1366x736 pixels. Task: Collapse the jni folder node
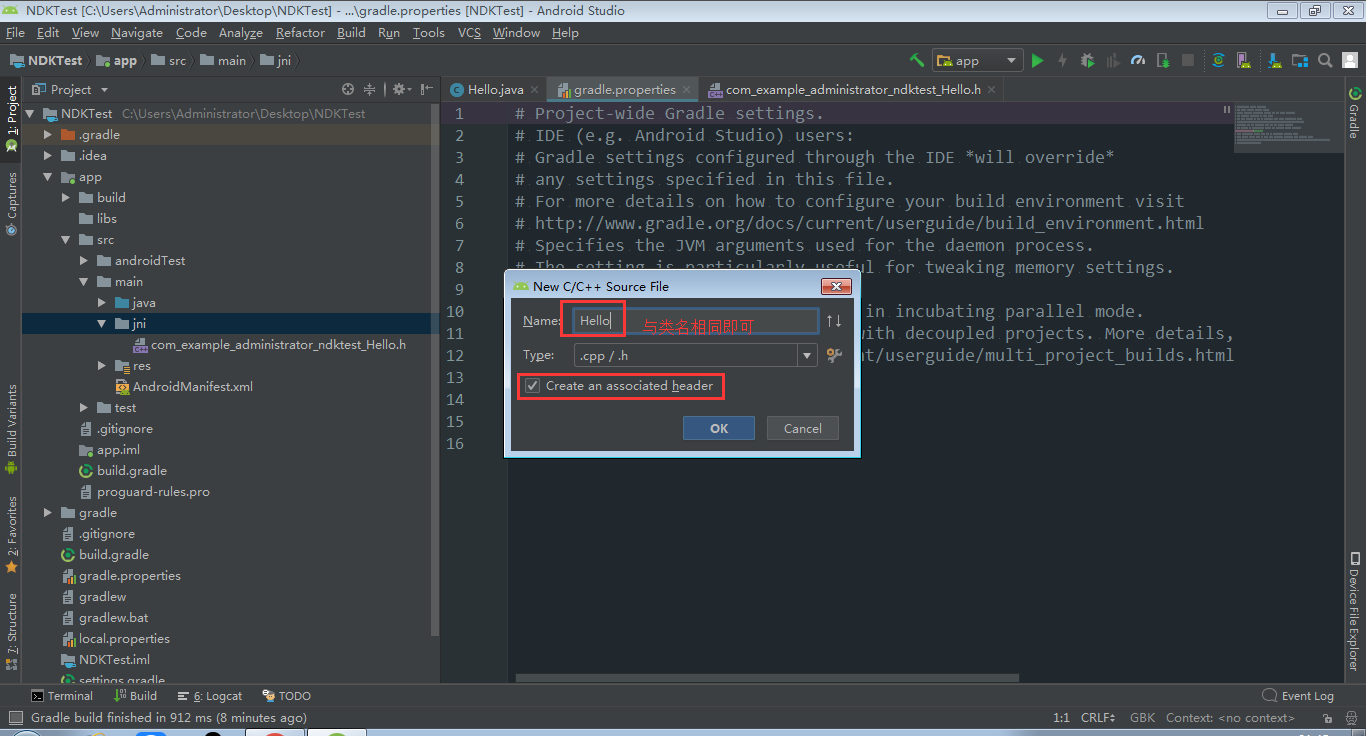pyautogui.click(x=102, y=323)
